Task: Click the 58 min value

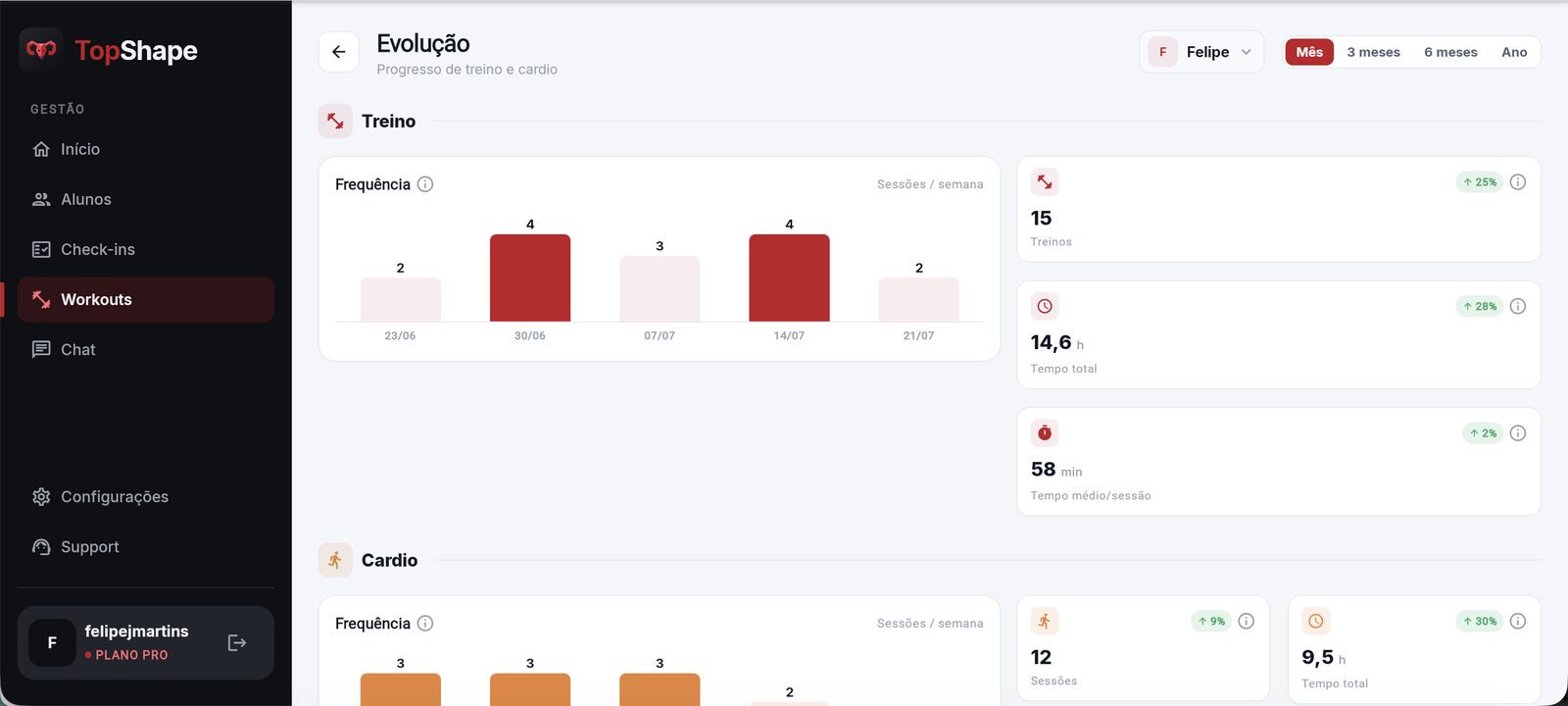Action: 1056,470
